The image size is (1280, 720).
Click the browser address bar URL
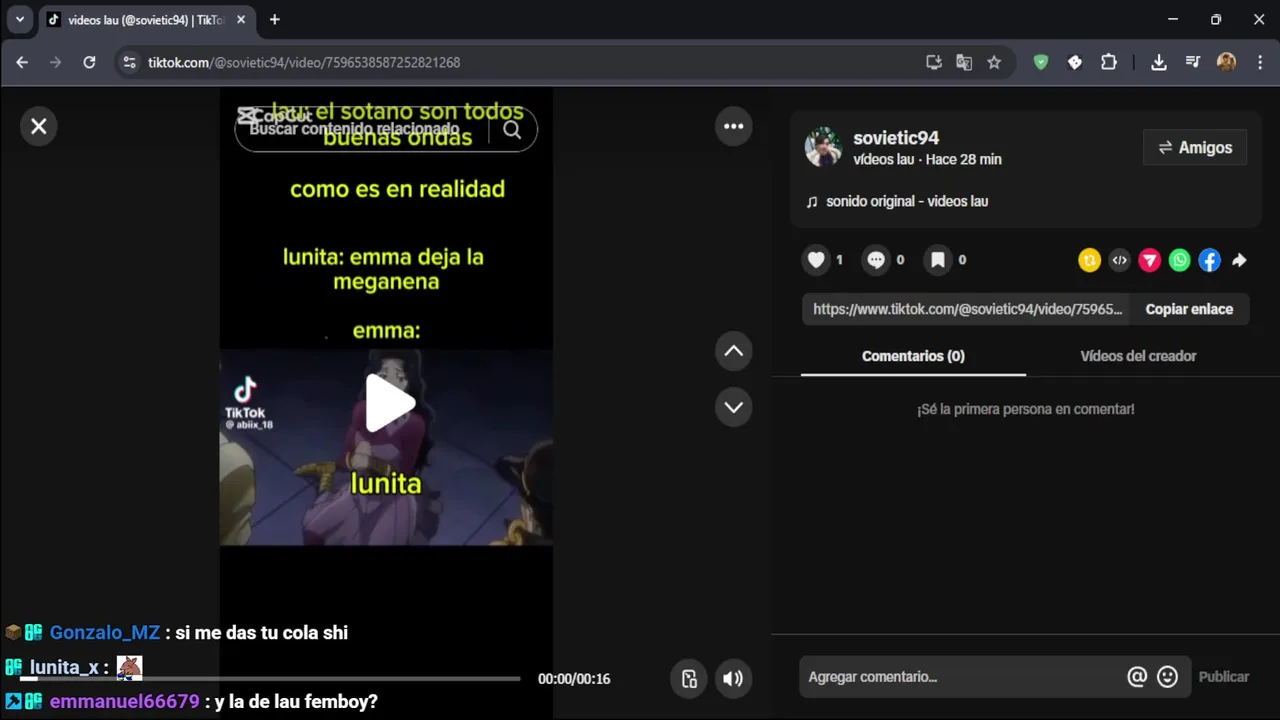[304, 62]
